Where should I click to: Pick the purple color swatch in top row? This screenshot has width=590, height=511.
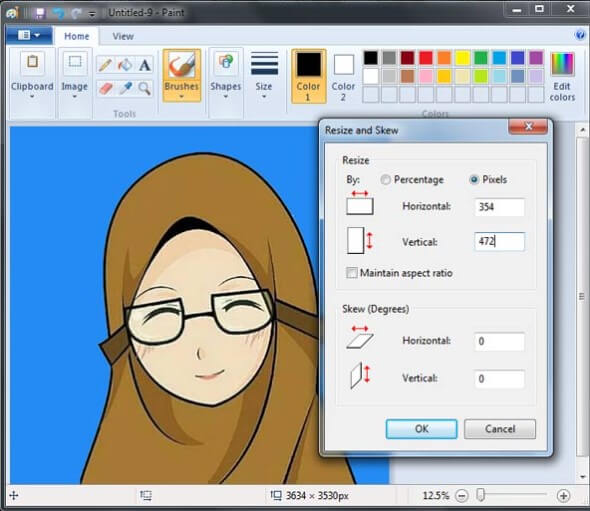click(x=536, y=58)
